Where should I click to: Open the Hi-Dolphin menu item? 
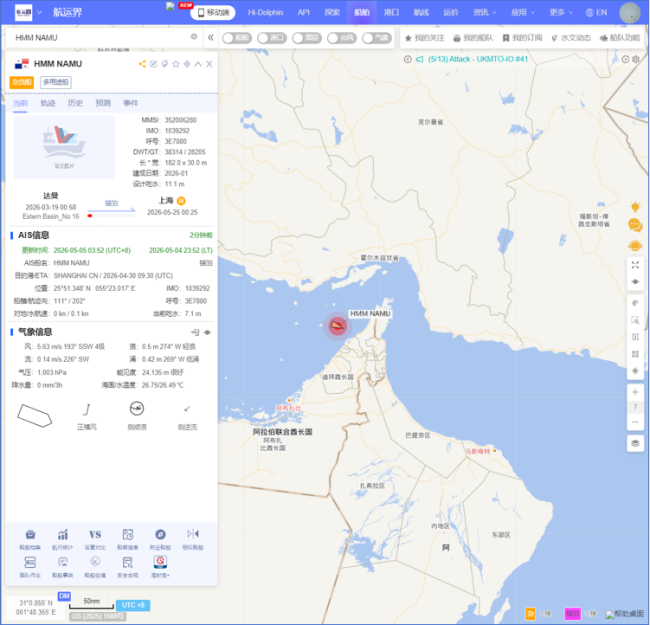[265, 12]
